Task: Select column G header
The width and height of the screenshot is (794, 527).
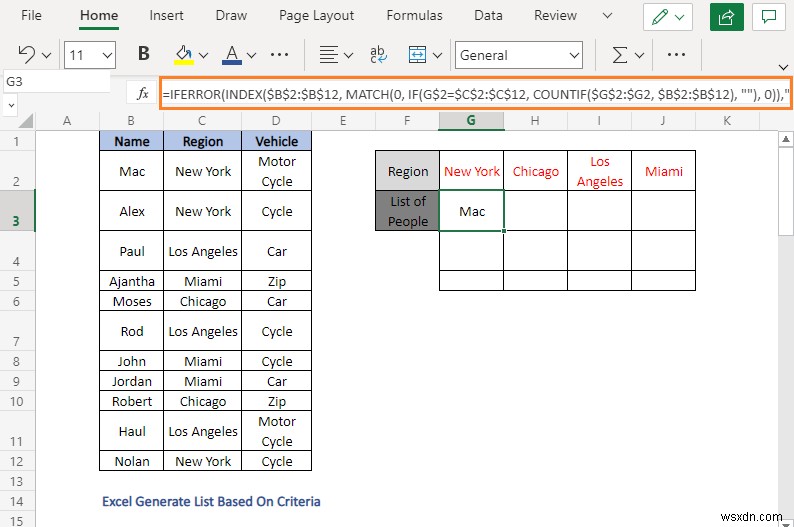Action: pyautogui.click(x=471, y=120)
